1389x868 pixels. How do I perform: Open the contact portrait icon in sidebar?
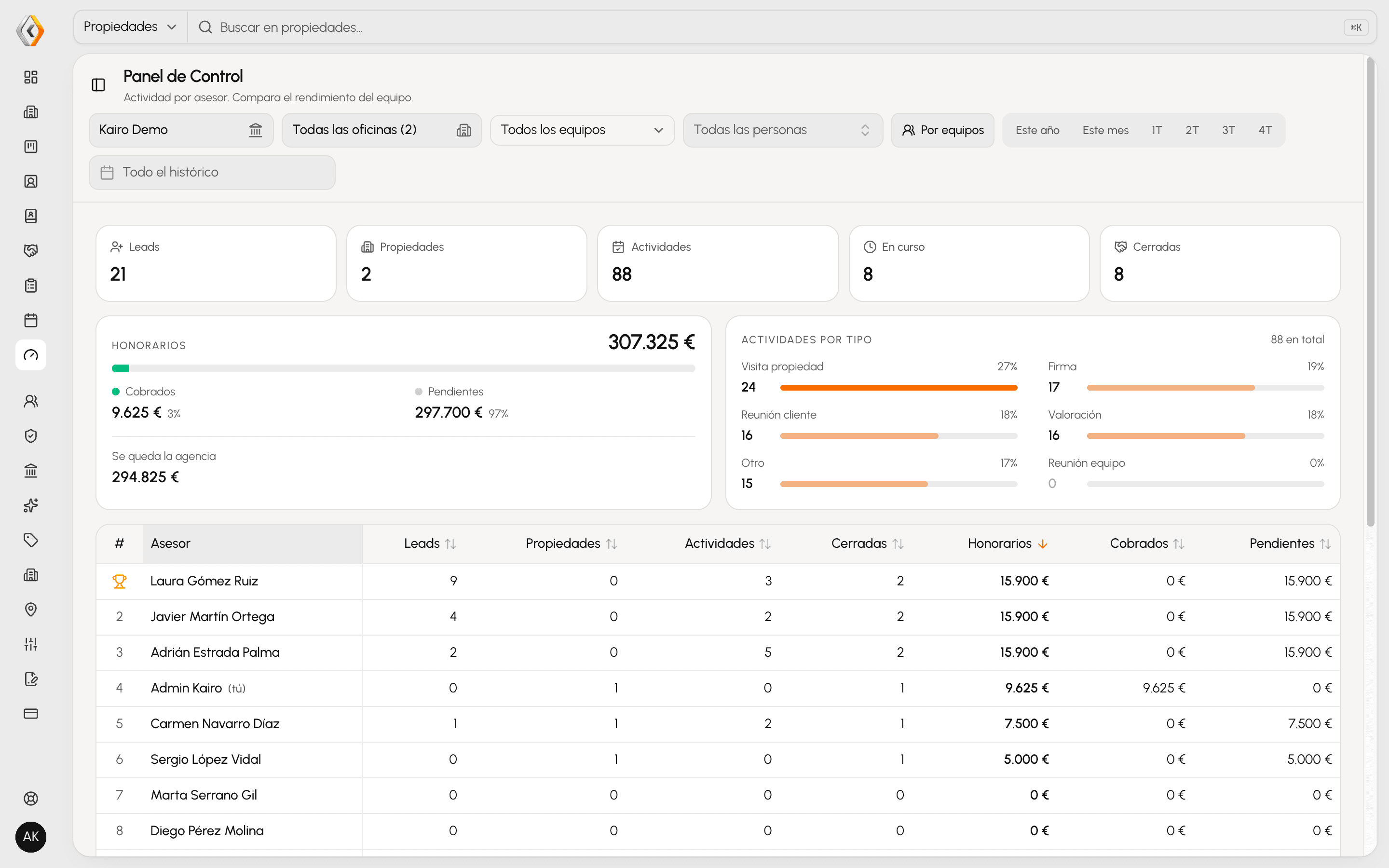[31, 181]
